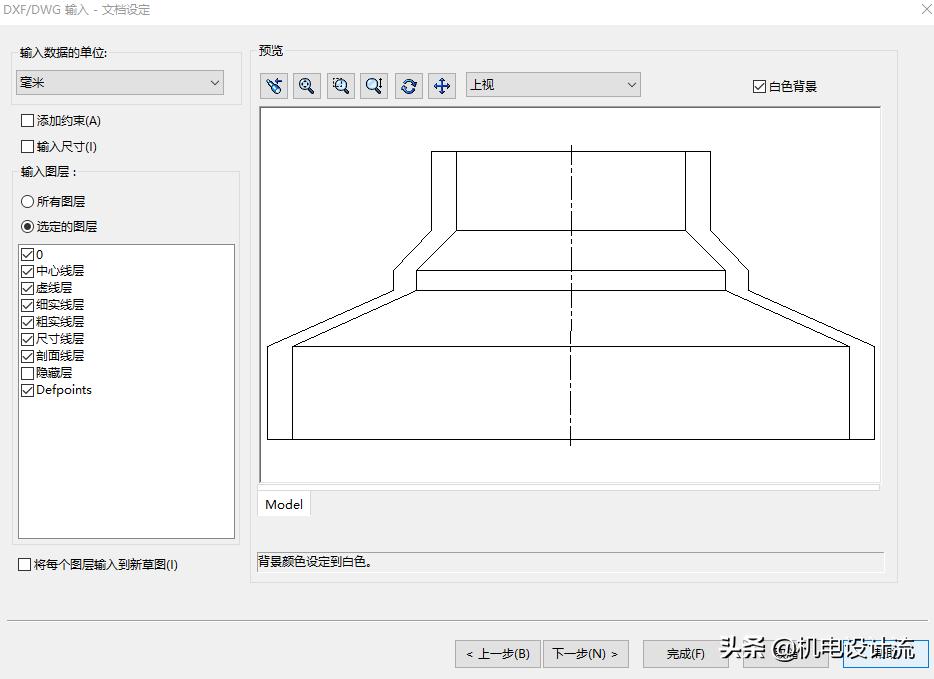This screenshot has width=934, height=679.
Task: Switch to the Model tab
Action: (x=283, y=504)
